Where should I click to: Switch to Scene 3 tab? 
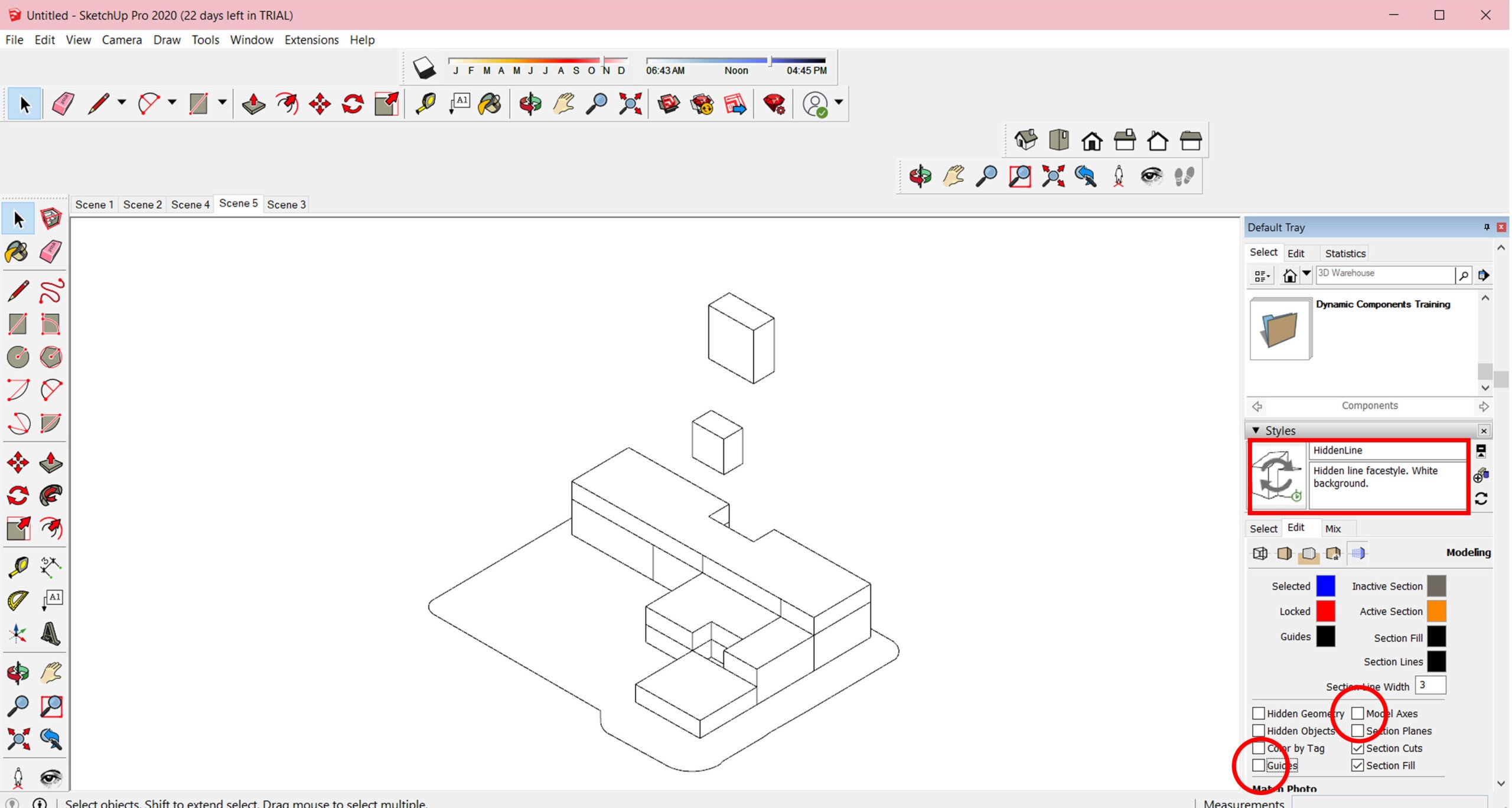286,204
